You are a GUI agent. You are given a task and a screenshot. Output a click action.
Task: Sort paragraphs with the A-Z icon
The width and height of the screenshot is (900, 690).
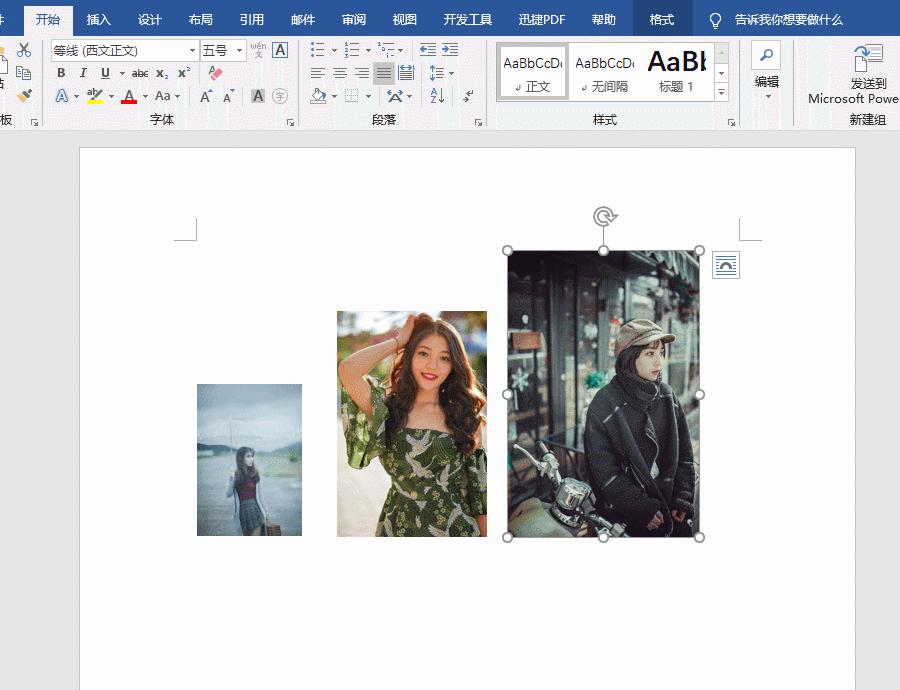[x=437, y=96]
